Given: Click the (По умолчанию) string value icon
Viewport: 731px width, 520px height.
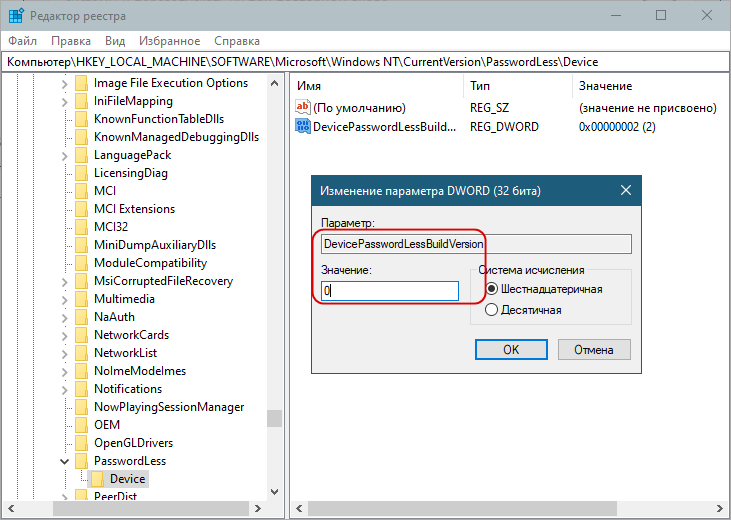Looking at the screenshot, I should click(304, 107).
